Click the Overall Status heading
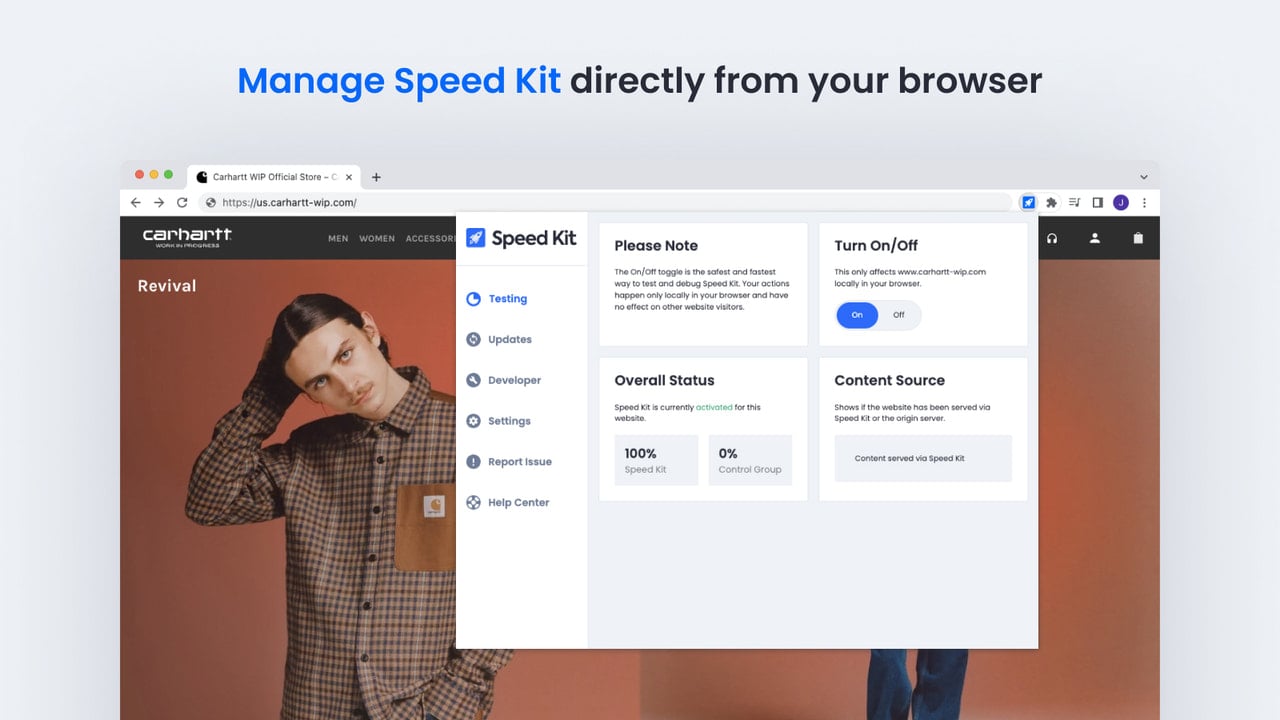 pos(664,380)
